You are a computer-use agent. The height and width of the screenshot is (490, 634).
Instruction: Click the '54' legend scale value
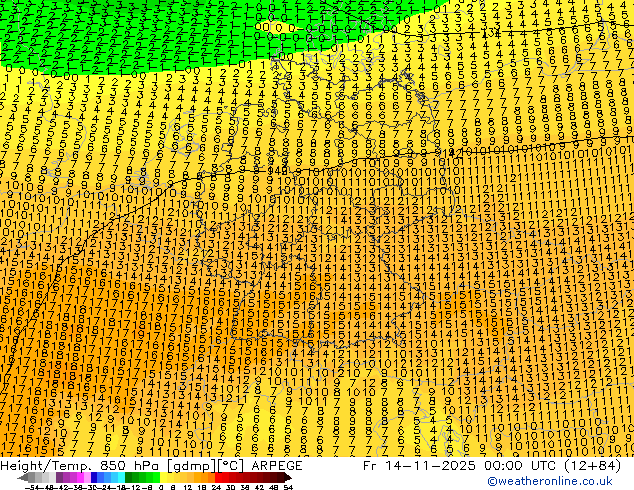coord(288,487)
